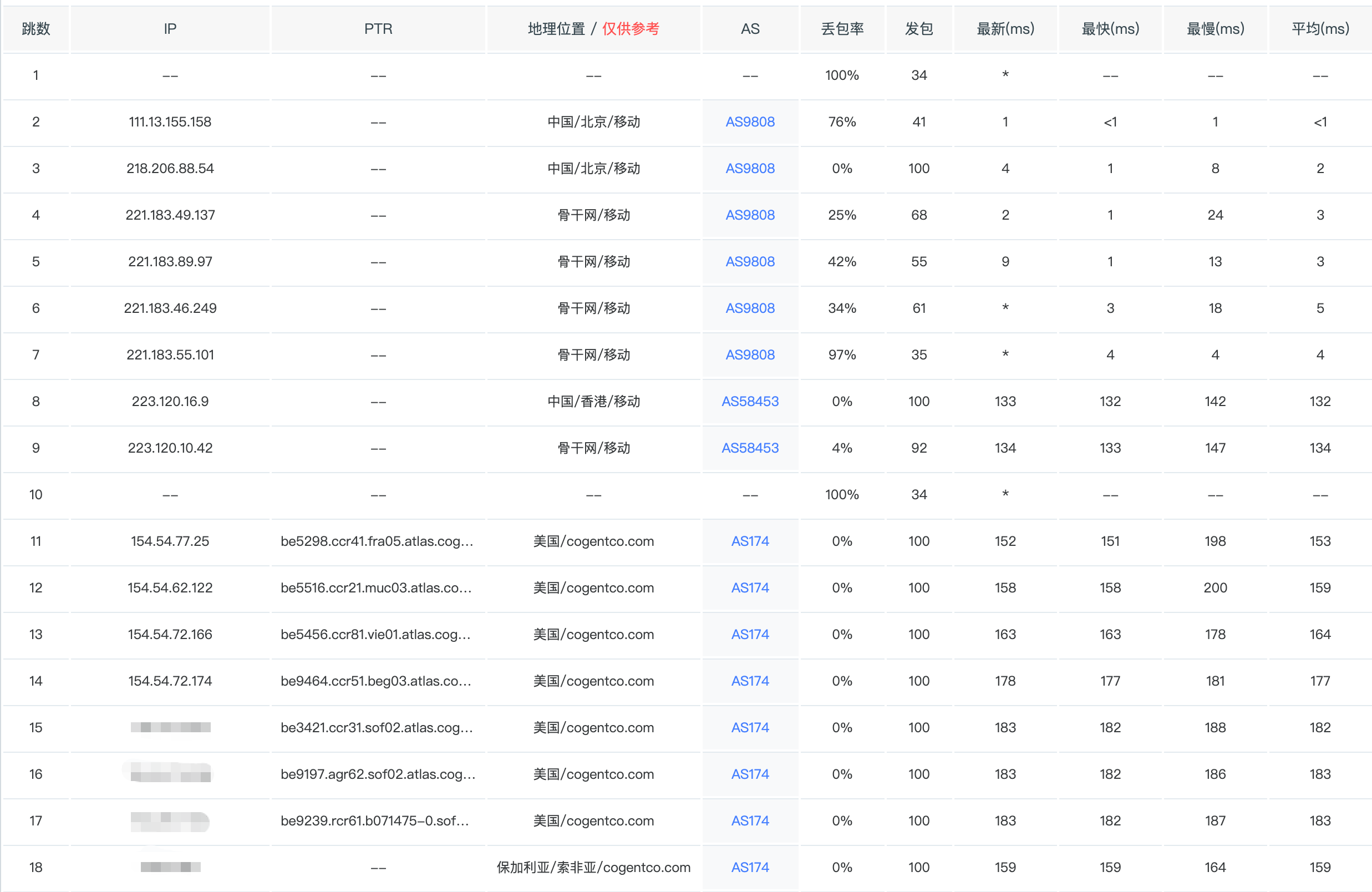Select the IP column header
The width and height of the screenshot is (1372, 892).
click(x=170, y=29)
